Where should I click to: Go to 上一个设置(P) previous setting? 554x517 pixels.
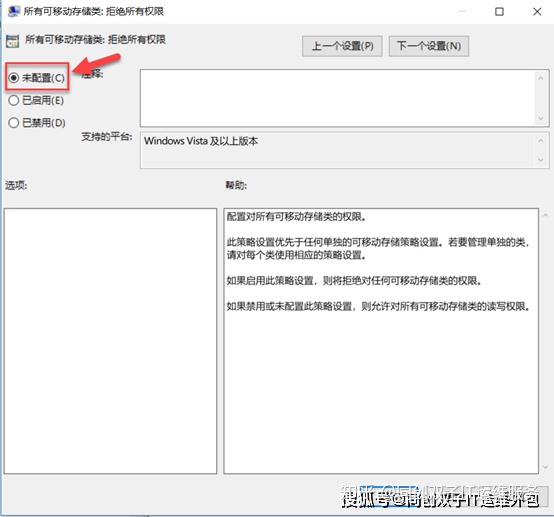(x=342, y=46)
